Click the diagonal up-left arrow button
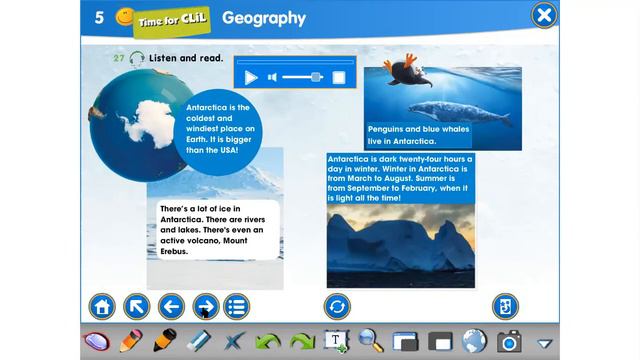The image size is (640, 360). coord(137,307)
